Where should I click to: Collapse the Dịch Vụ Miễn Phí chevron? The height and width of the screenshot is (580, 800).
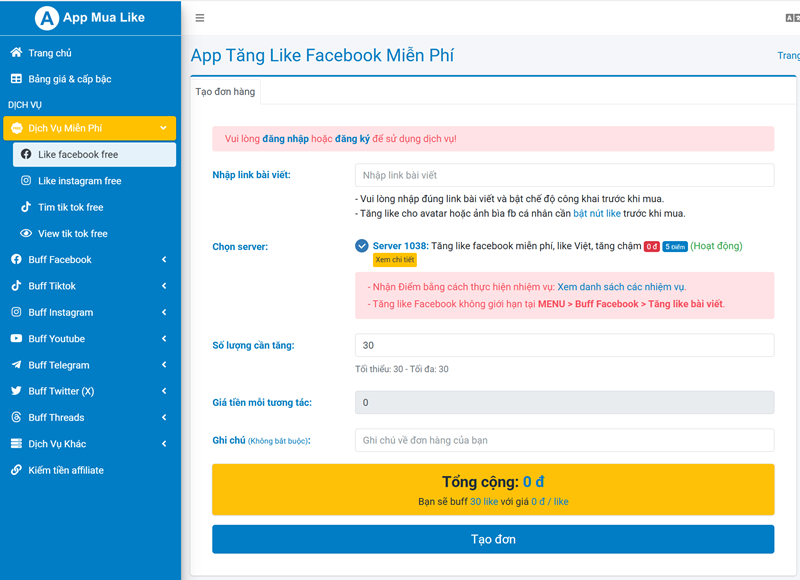click(x=163, y=128)
